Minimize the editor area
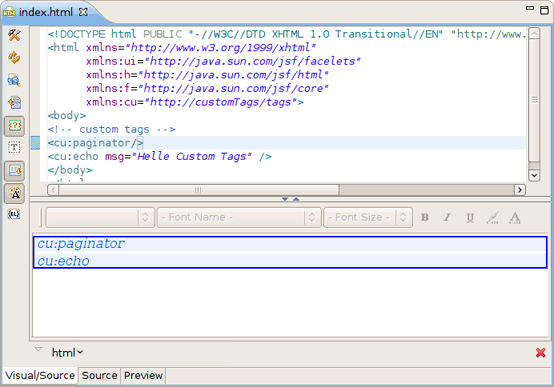Viewport: 554px width, 387px height. [x=530, y=8]
